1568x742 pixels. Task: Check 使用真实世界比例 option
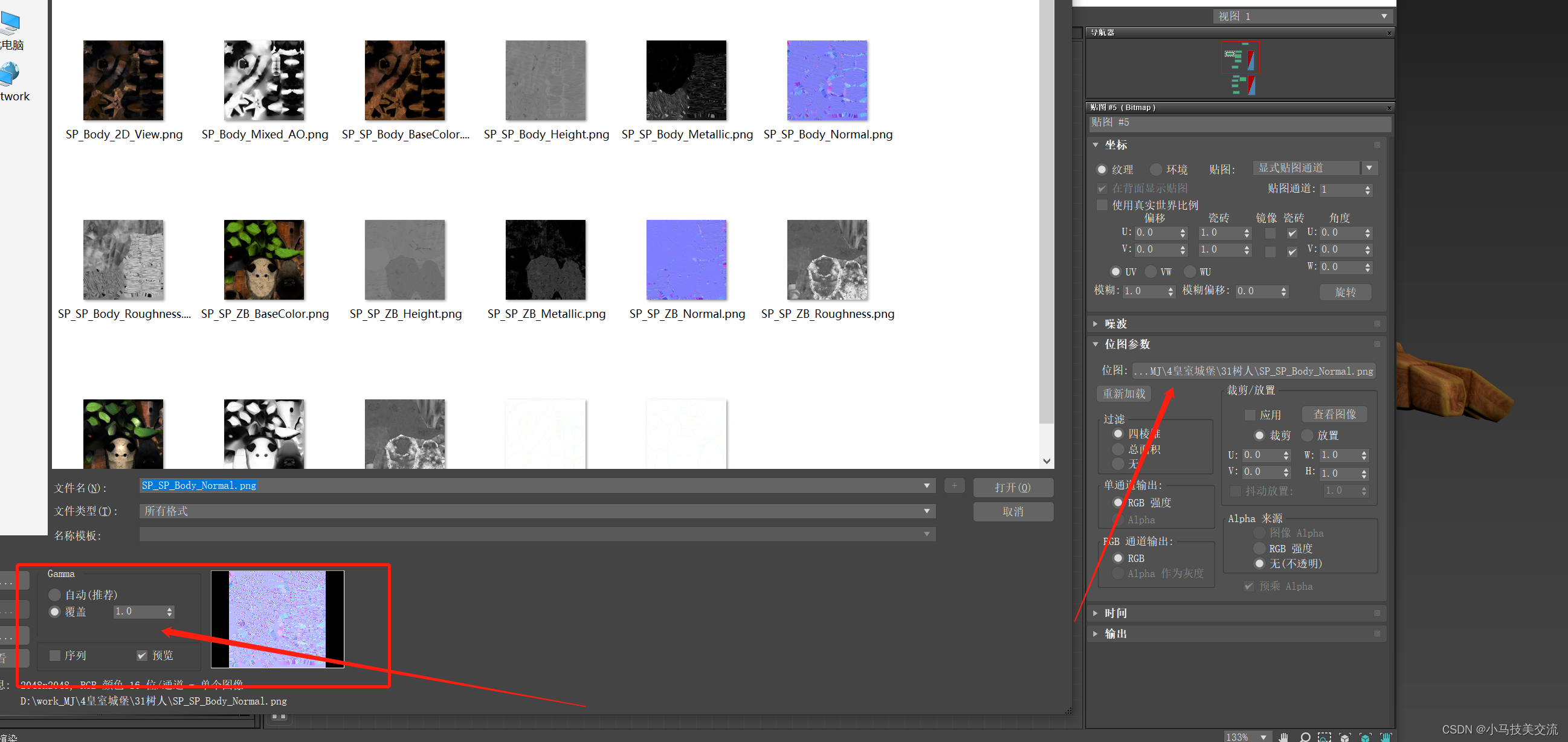(1102, 205)
